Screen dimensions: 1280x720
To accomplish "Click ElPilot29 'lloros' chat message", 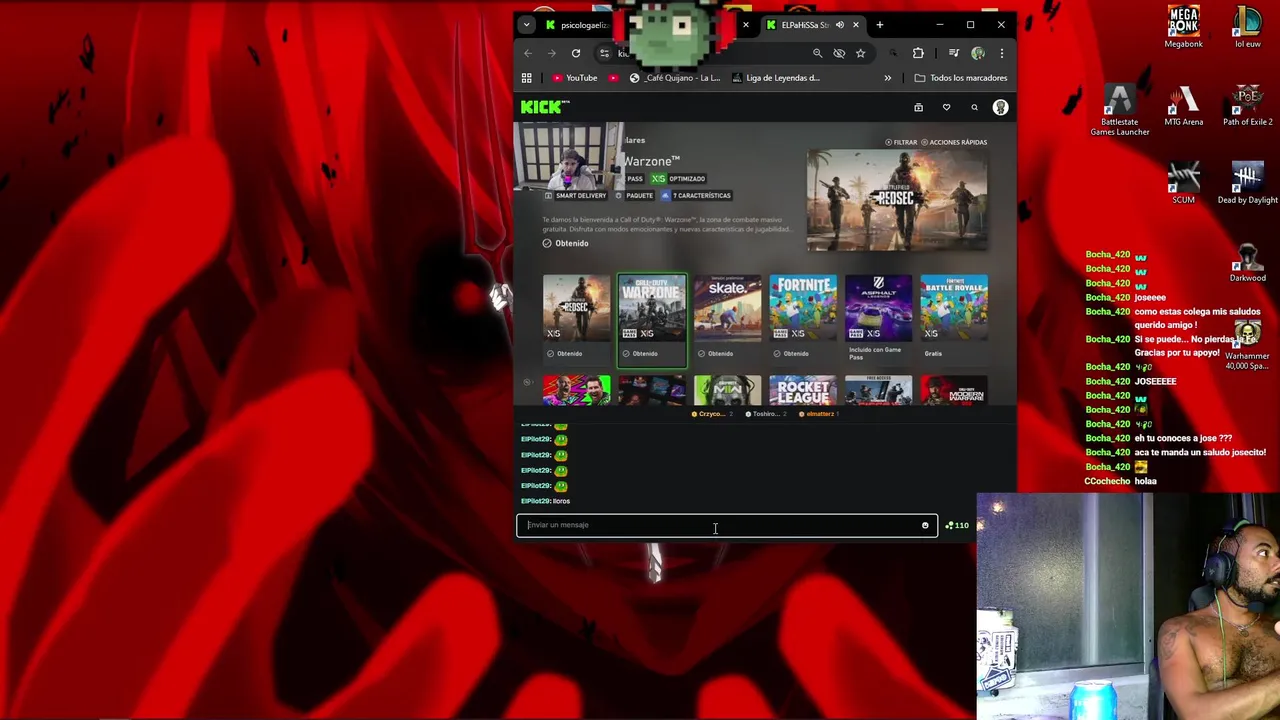I will [x=545, y=501].
